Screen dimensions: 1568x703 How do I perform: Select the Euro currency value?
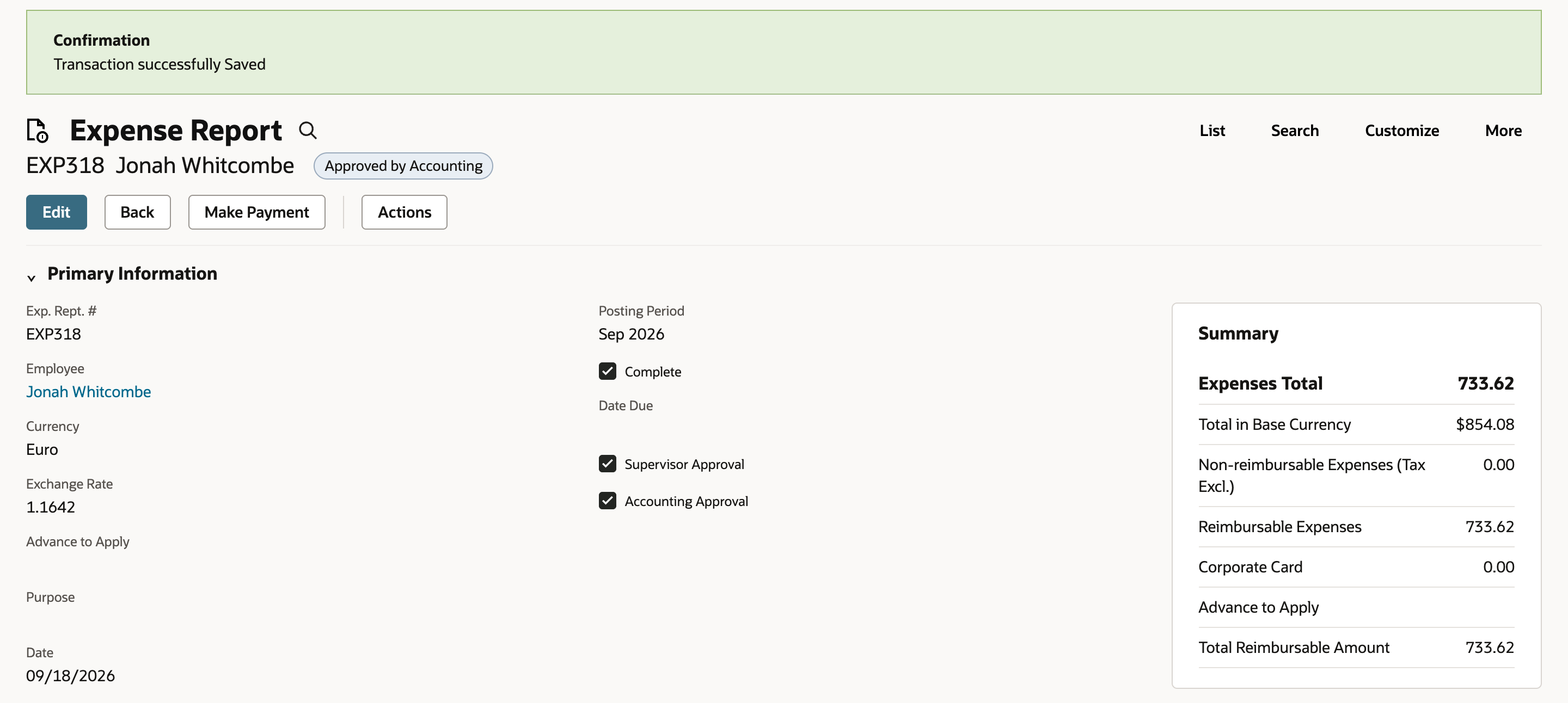pyautogui.click(x=42, y=449)
